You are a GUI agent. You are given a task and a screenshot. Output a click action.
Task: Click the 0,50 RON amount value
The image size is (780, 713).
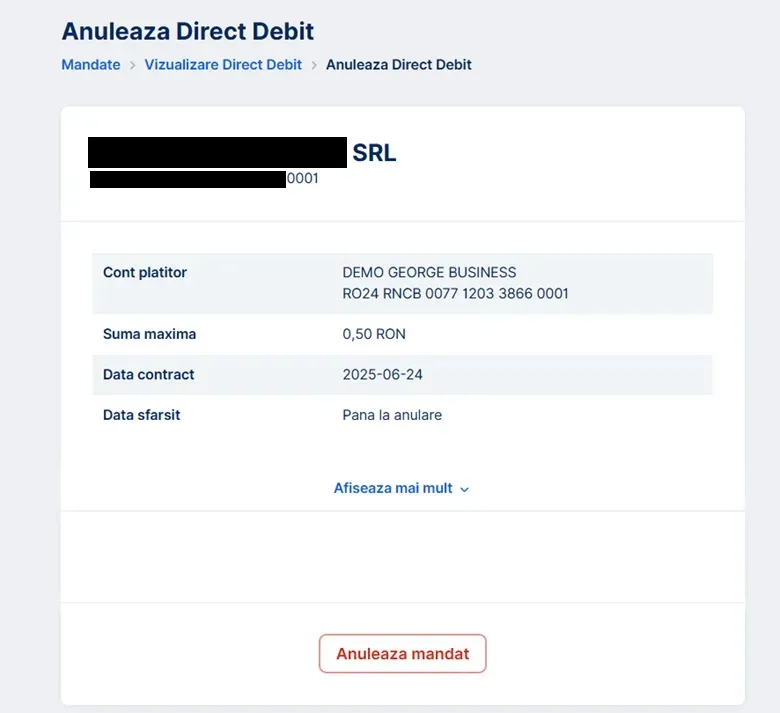point(374,334)
